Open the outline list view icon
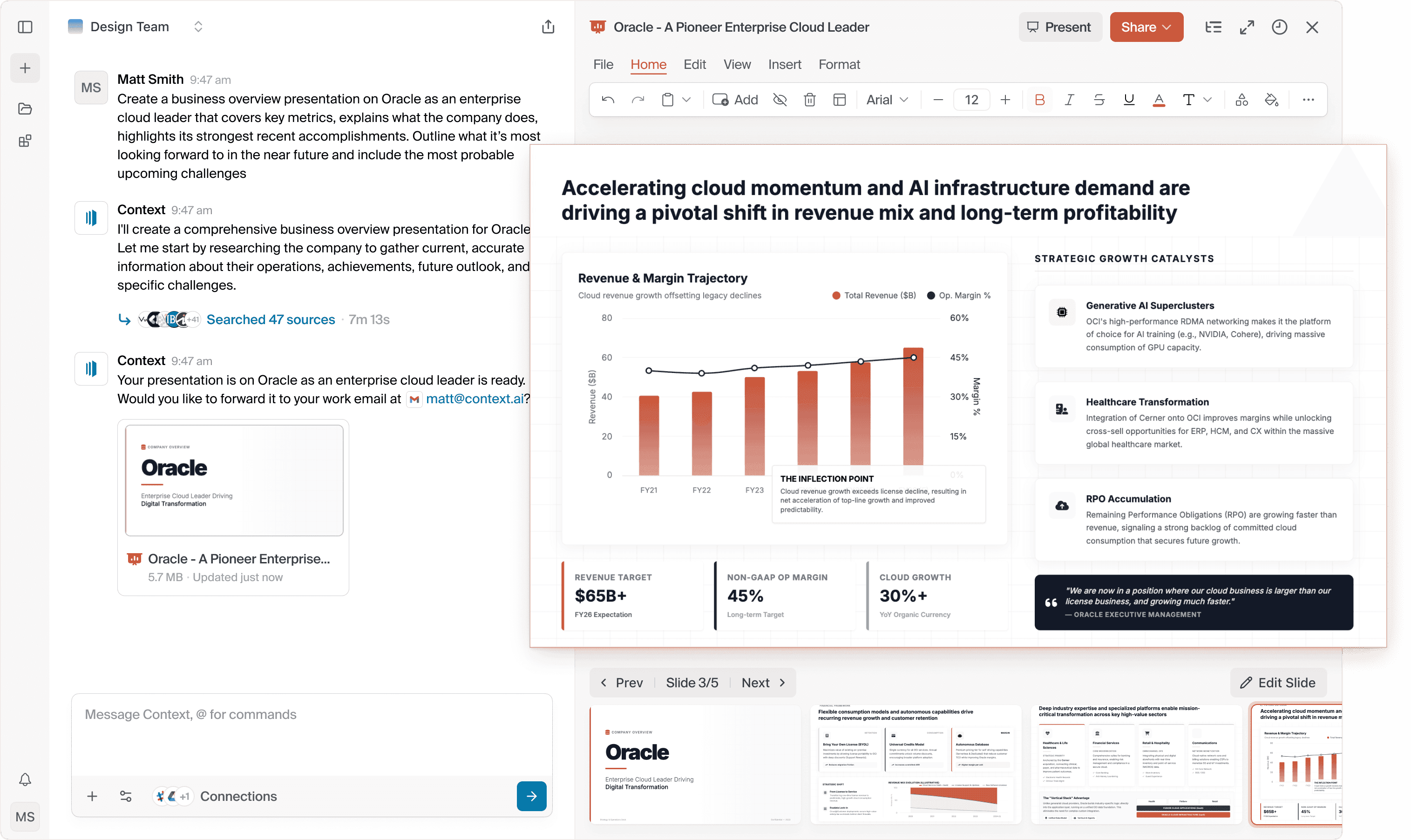This screenshot has height=840, width=1411. click(1213, 27)
